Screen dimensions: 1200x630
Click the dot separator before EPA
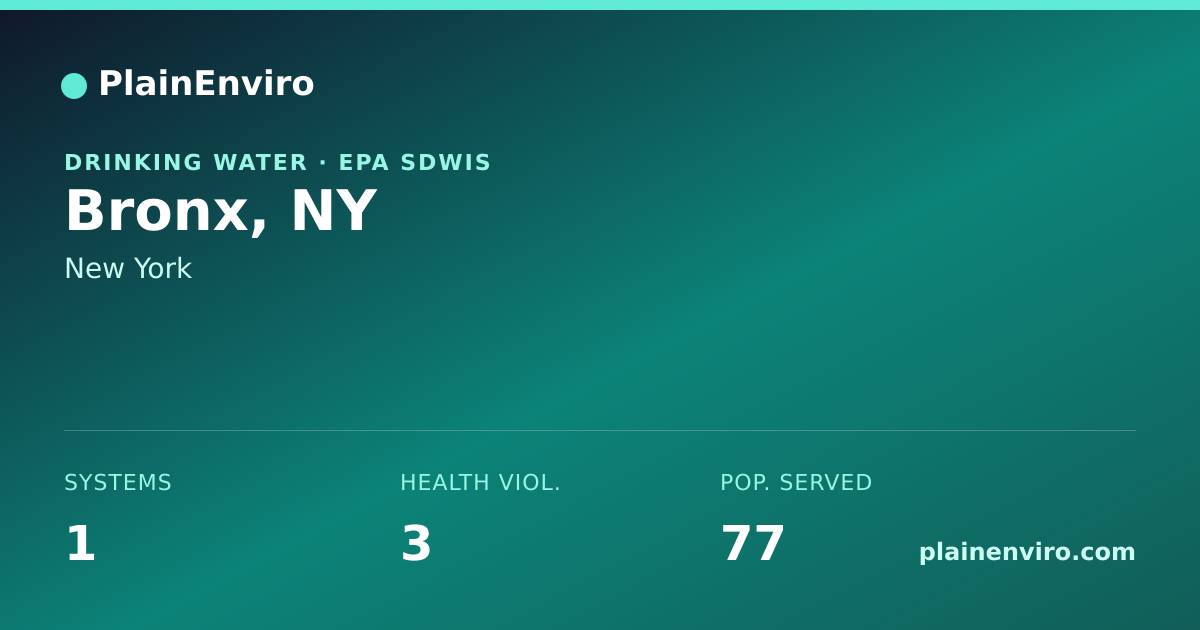pos(323,163)
